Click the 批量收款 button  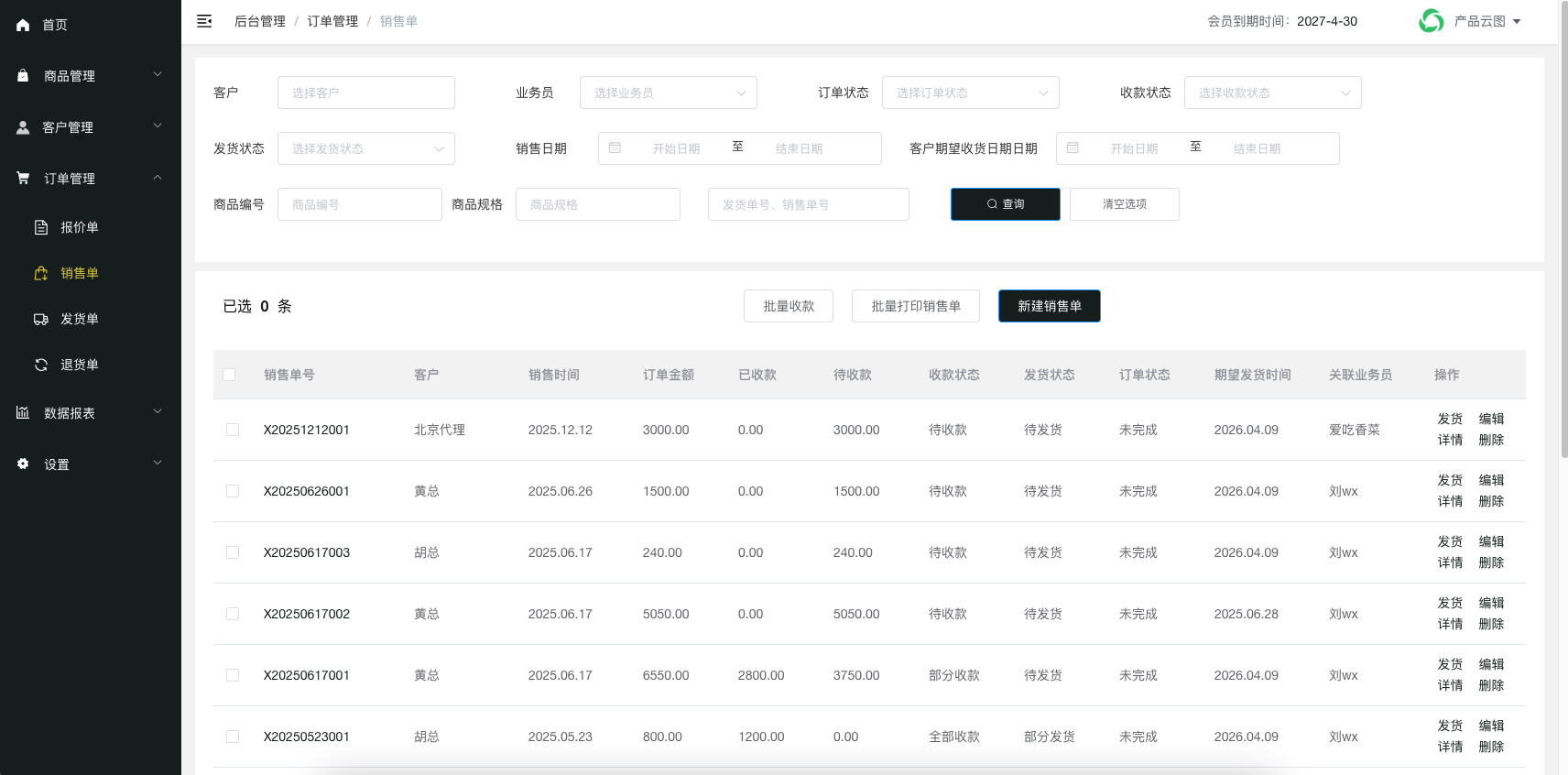[x=789, y=306]
